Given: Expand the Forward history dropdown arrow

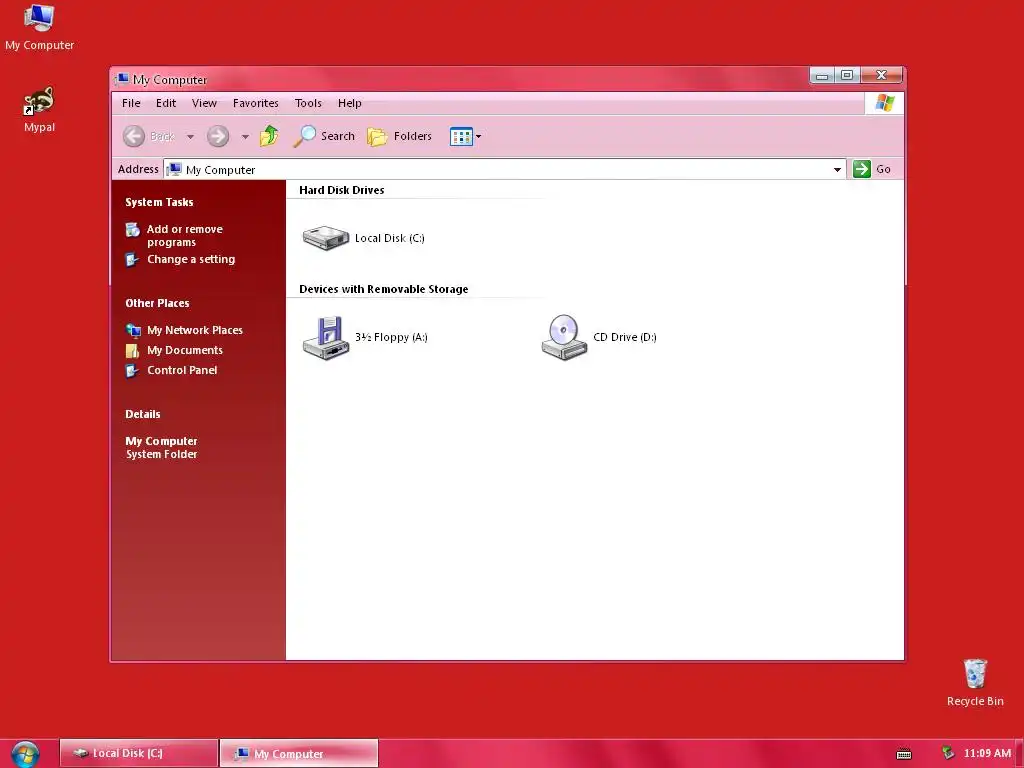Looking at the screenshot, I should (245, 137).
